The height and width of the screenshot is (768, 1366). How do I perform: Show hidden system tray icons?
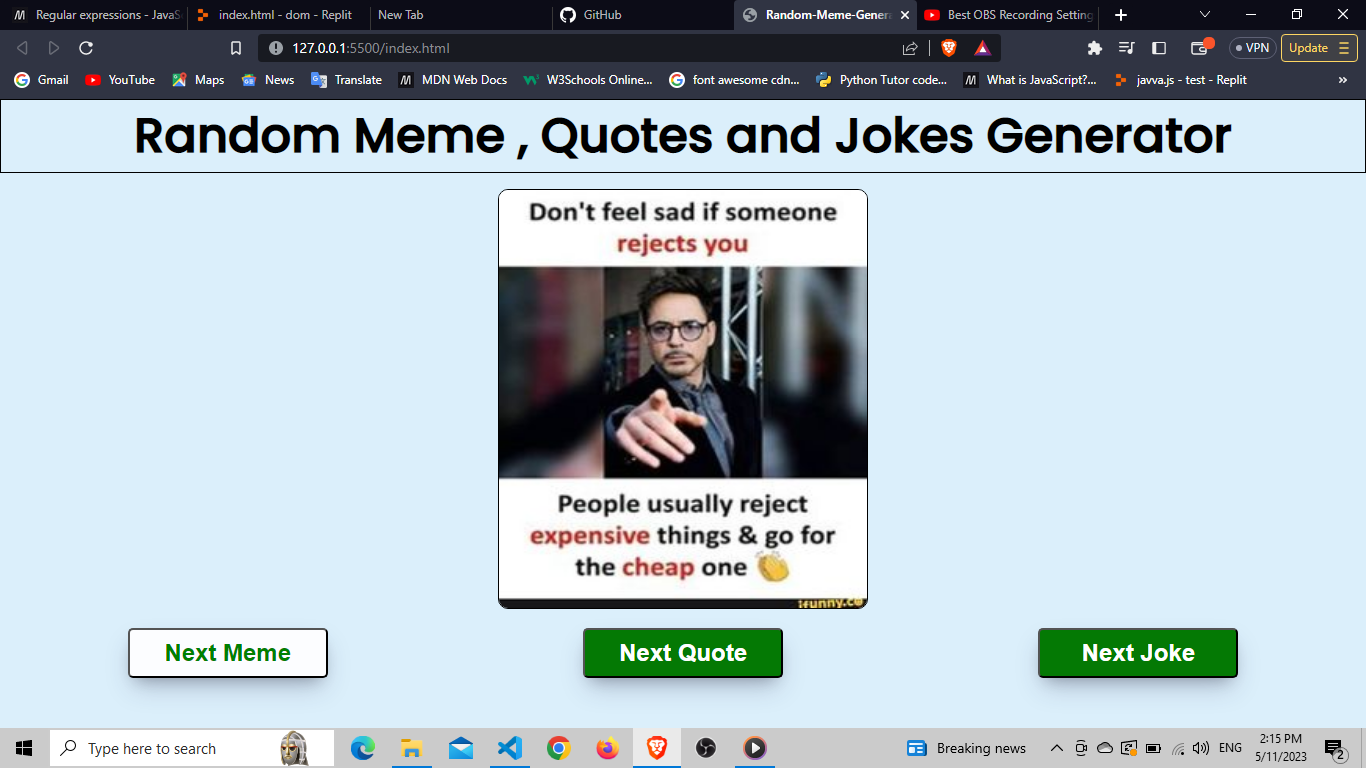(1056, 748)
